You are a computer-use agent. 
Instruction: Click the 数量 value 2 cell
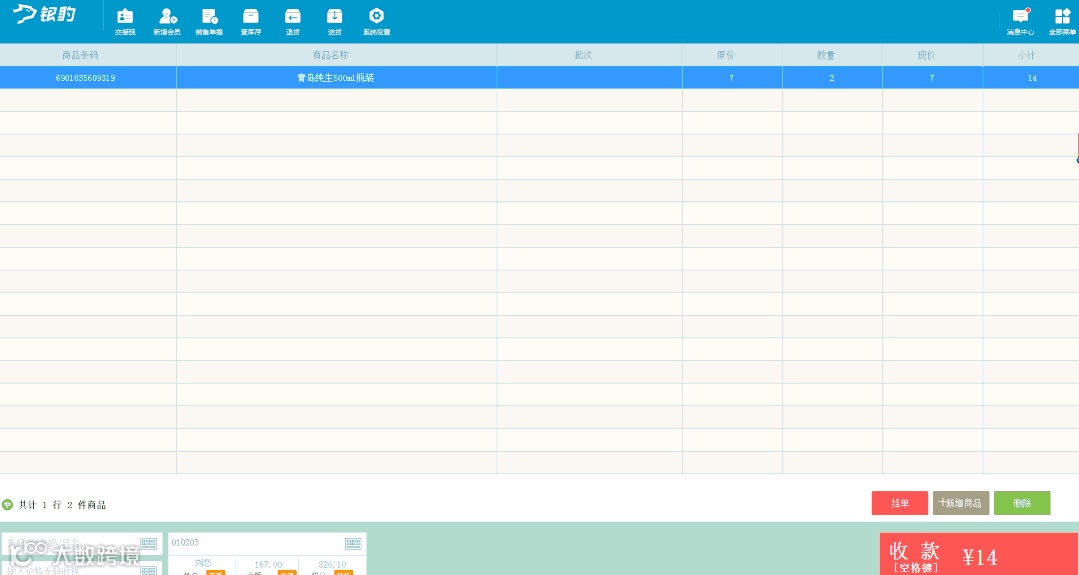(832, 78)
